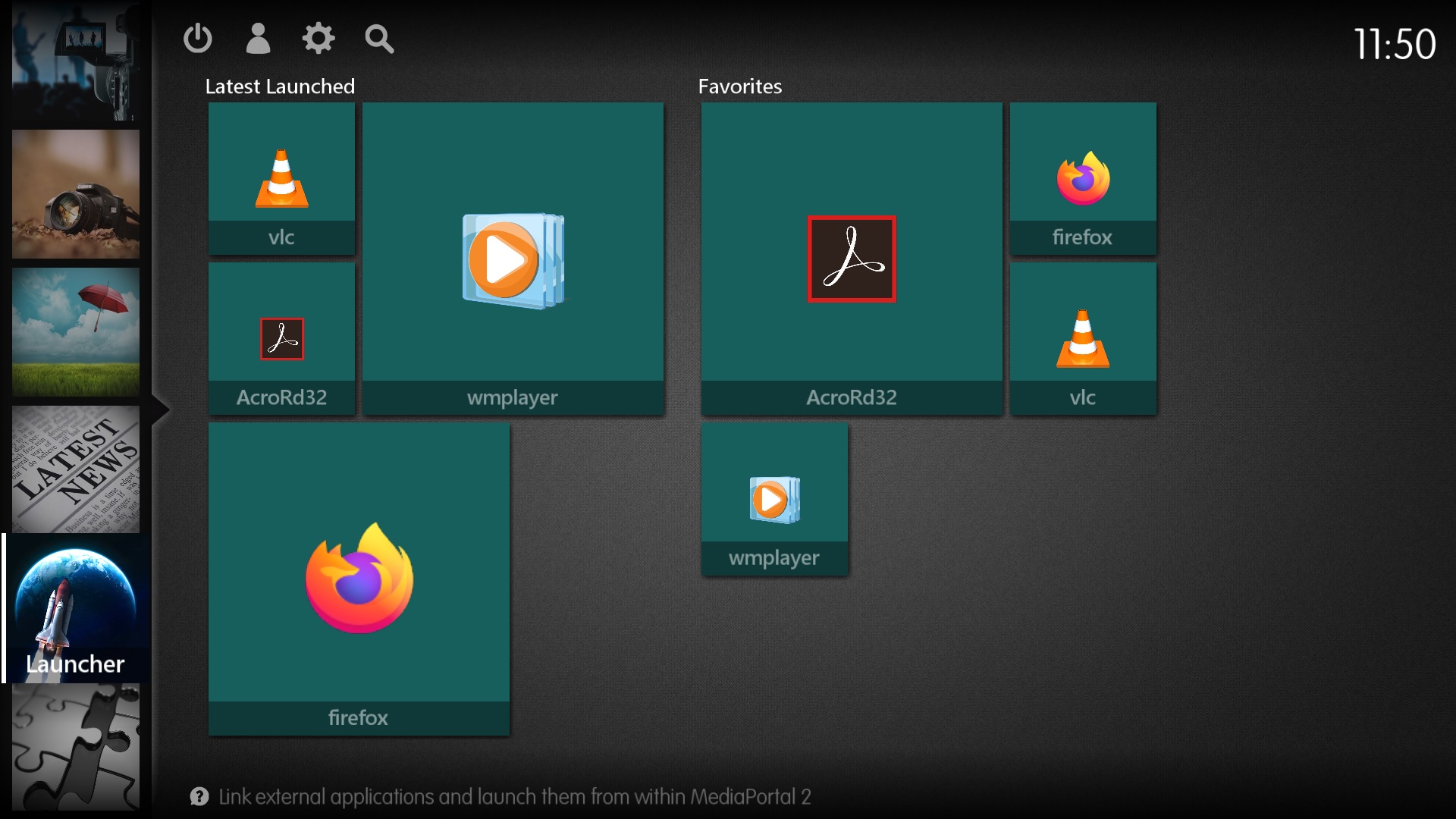Click the Favorites heading
1456x819 pixels.
click(x=739, y=86)
